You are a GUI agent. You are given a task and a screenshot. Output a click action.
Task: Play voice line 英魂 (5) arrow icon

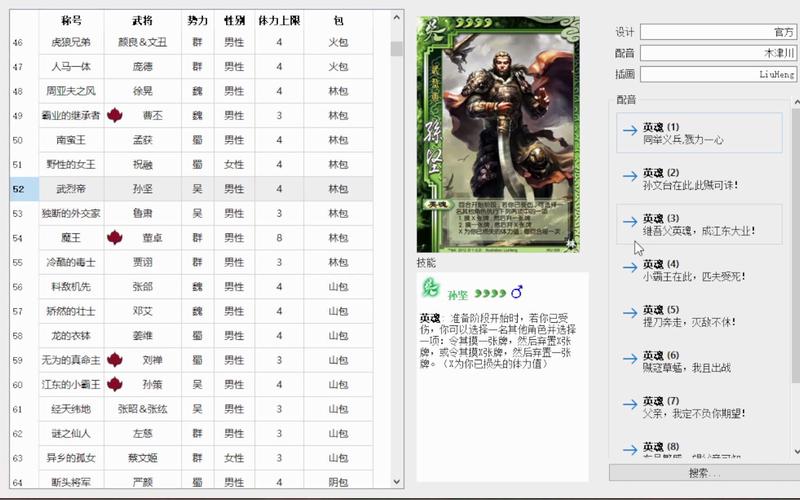(x=630, y=313)
